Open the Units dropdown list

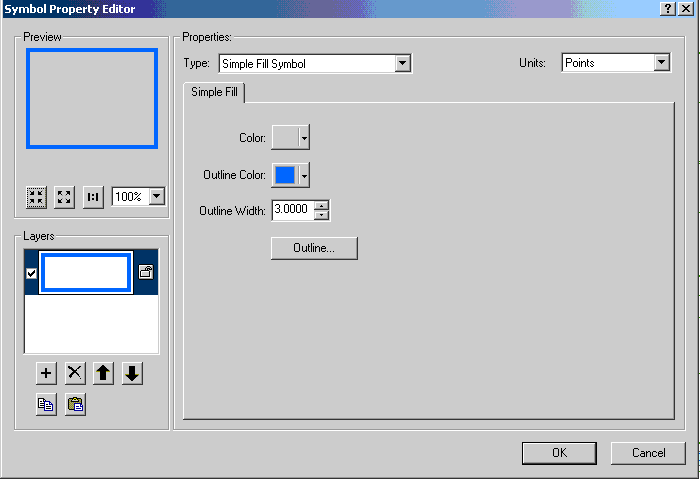(662, 62)
